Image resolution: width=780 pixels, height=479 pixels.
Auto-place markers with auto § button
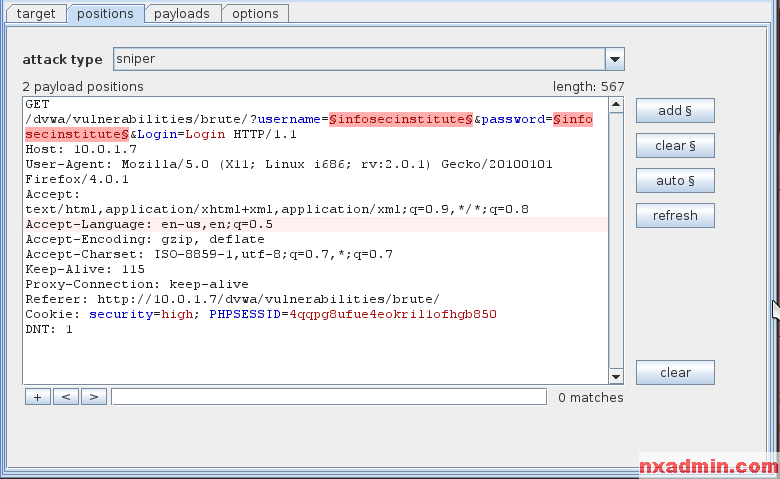(675, 181)
